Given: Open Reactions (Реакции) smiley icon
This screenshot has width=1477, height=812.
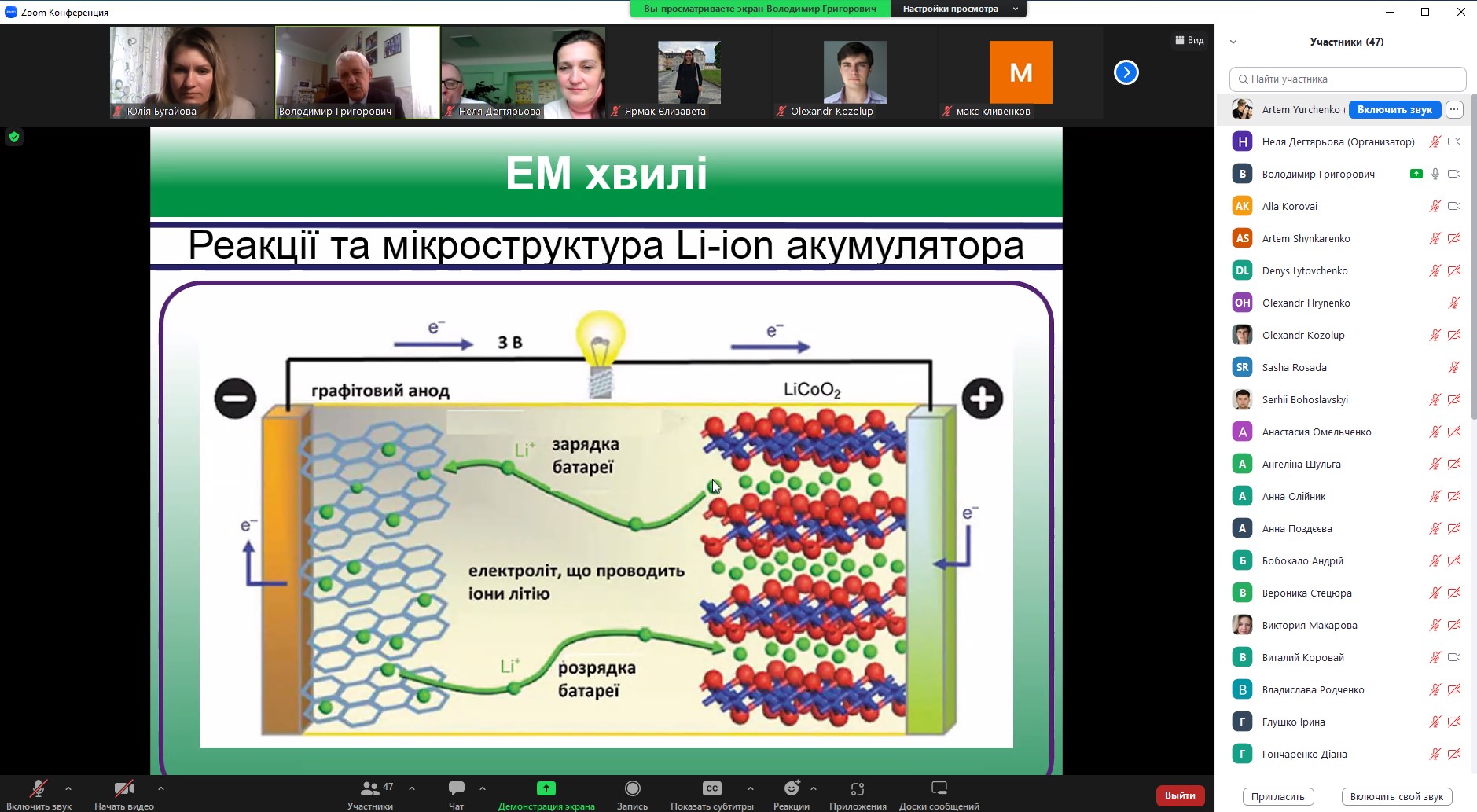Looking at the screenshot, I should tap(791, 788).
